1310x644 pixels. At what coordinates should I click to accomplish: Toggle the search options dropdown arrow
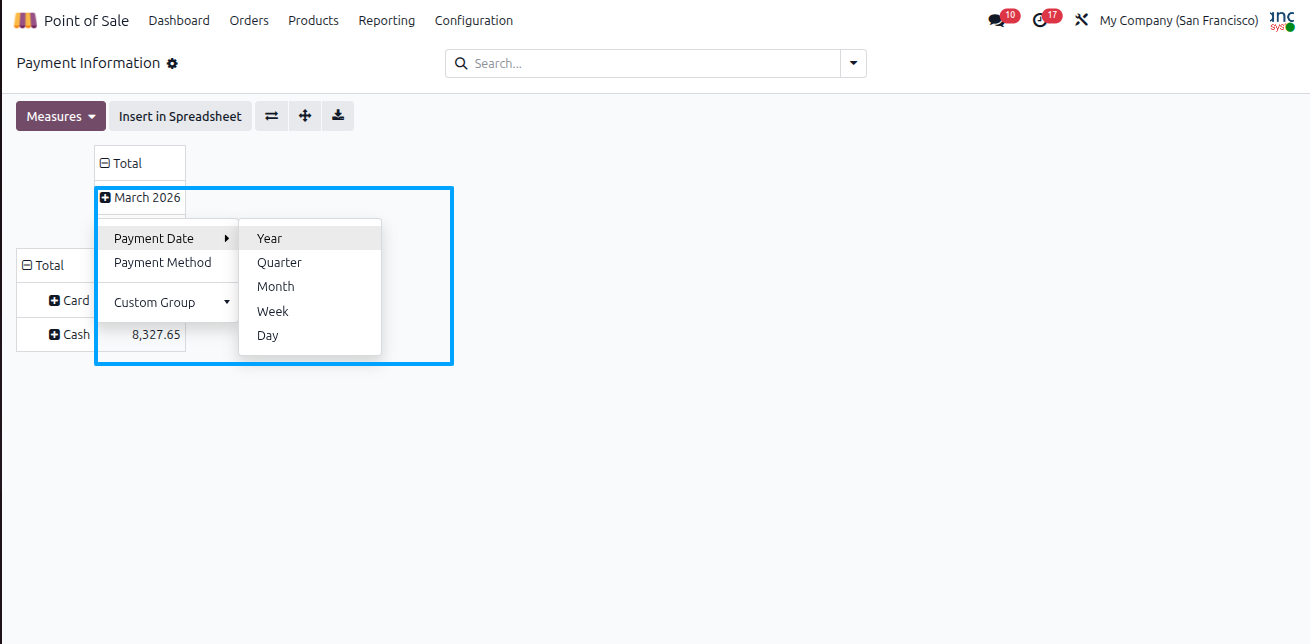point(853,63)
